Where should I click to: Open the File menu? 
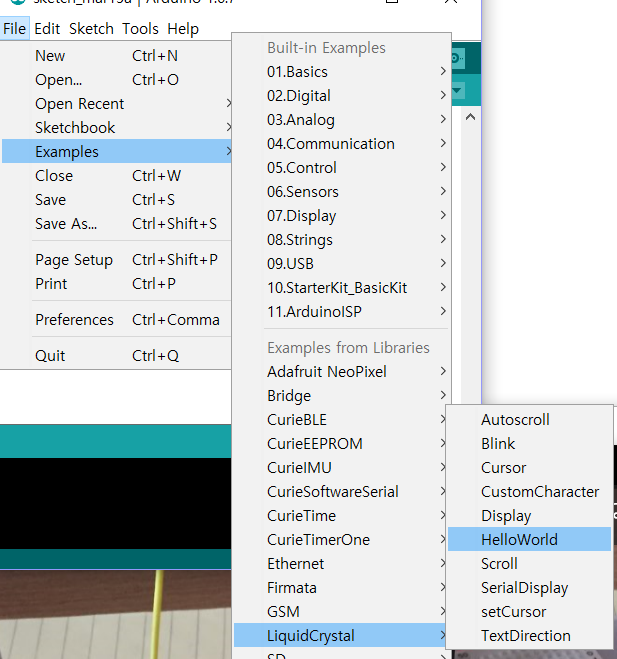coord(15,29)
